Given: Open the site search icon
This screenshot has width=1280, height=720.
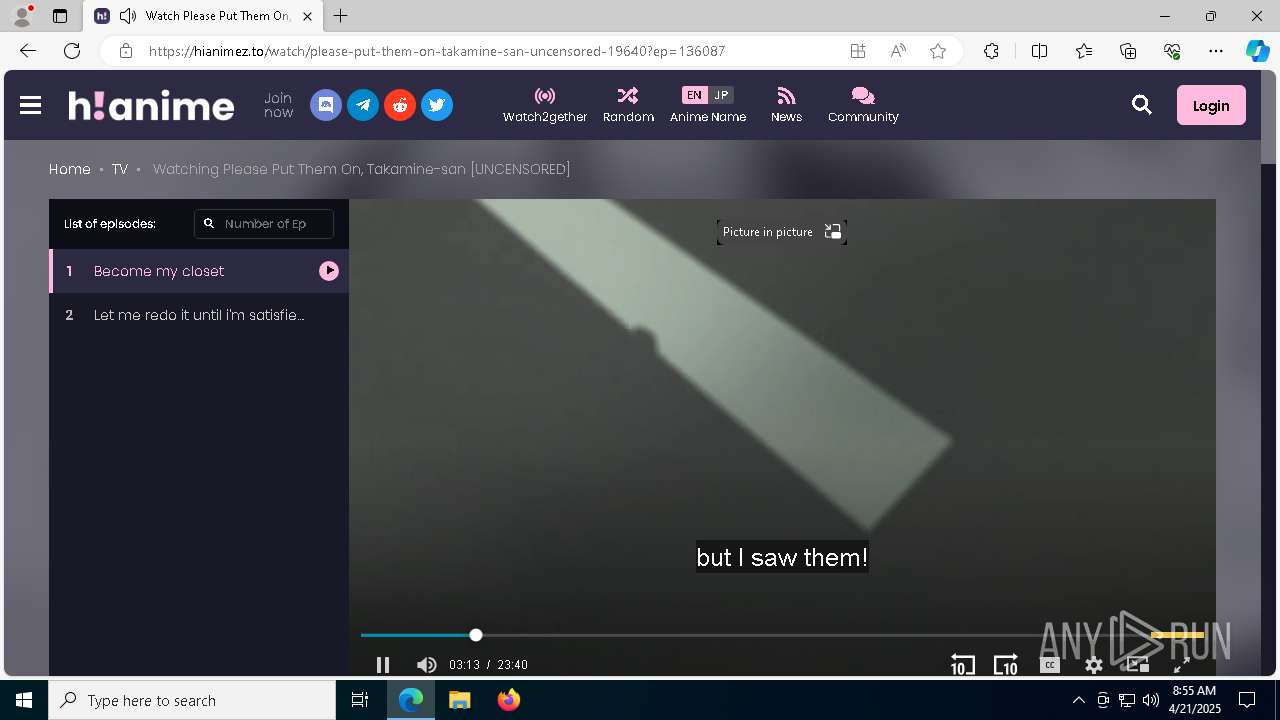Looking at the screenshot, I should 1142,105.
